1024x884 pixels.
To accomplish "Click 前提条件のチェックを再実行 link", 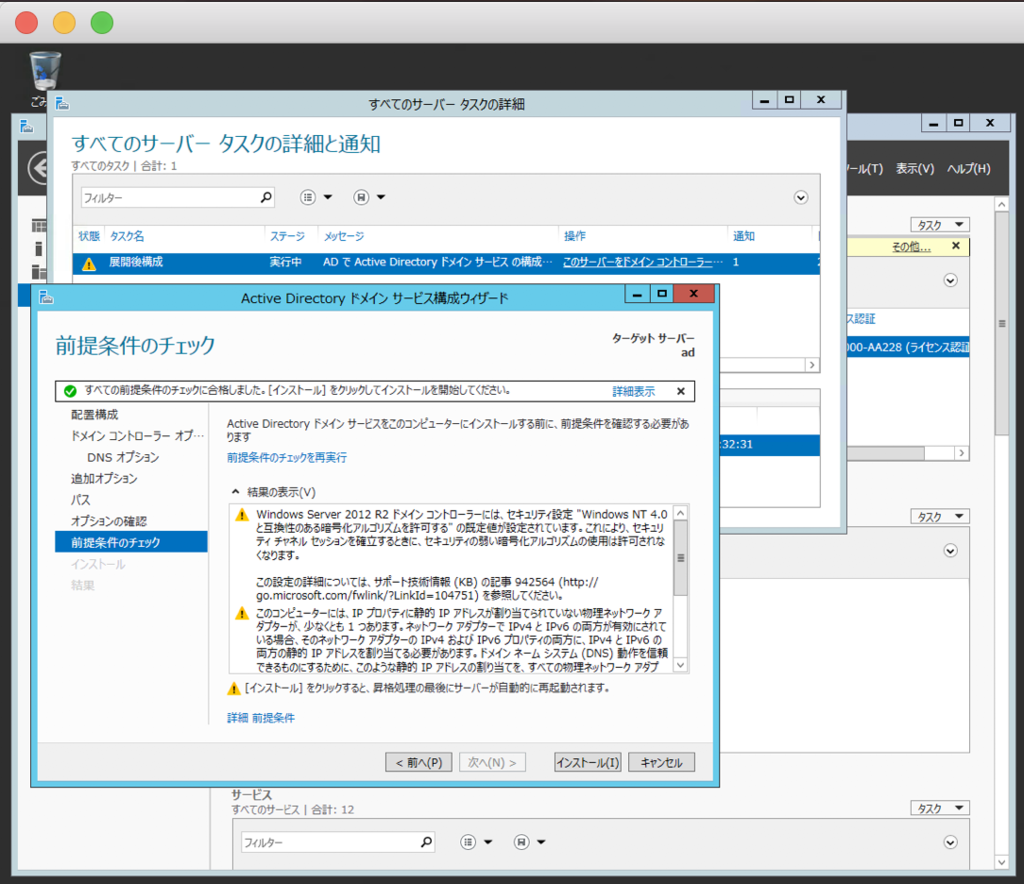I will pos(287,458).
